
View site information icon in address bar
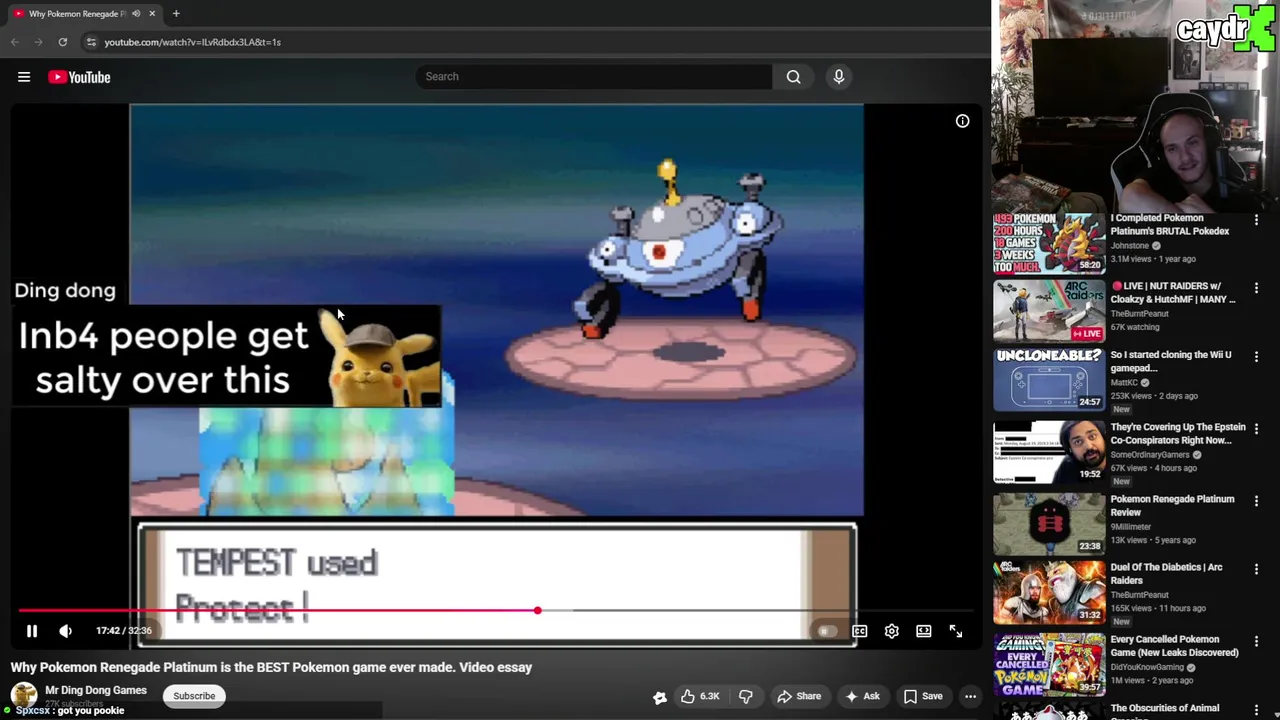pos(91,42)
